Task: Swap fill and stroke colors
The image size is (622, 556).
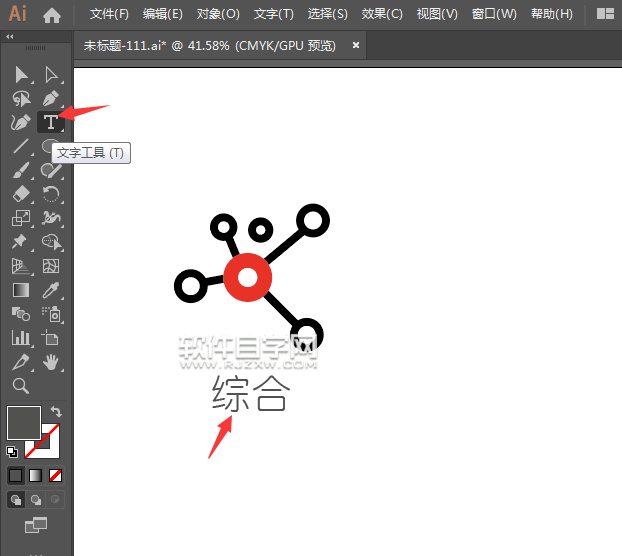Action: 56,411
